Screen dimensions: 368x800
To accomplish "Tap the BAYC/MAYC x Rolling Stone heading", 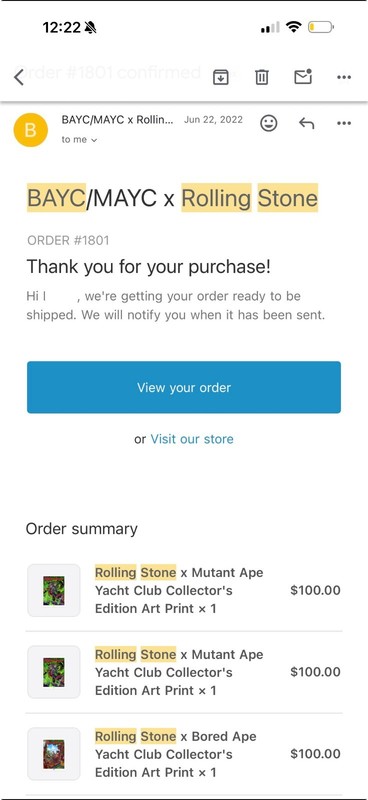I will tap(173, 198).
